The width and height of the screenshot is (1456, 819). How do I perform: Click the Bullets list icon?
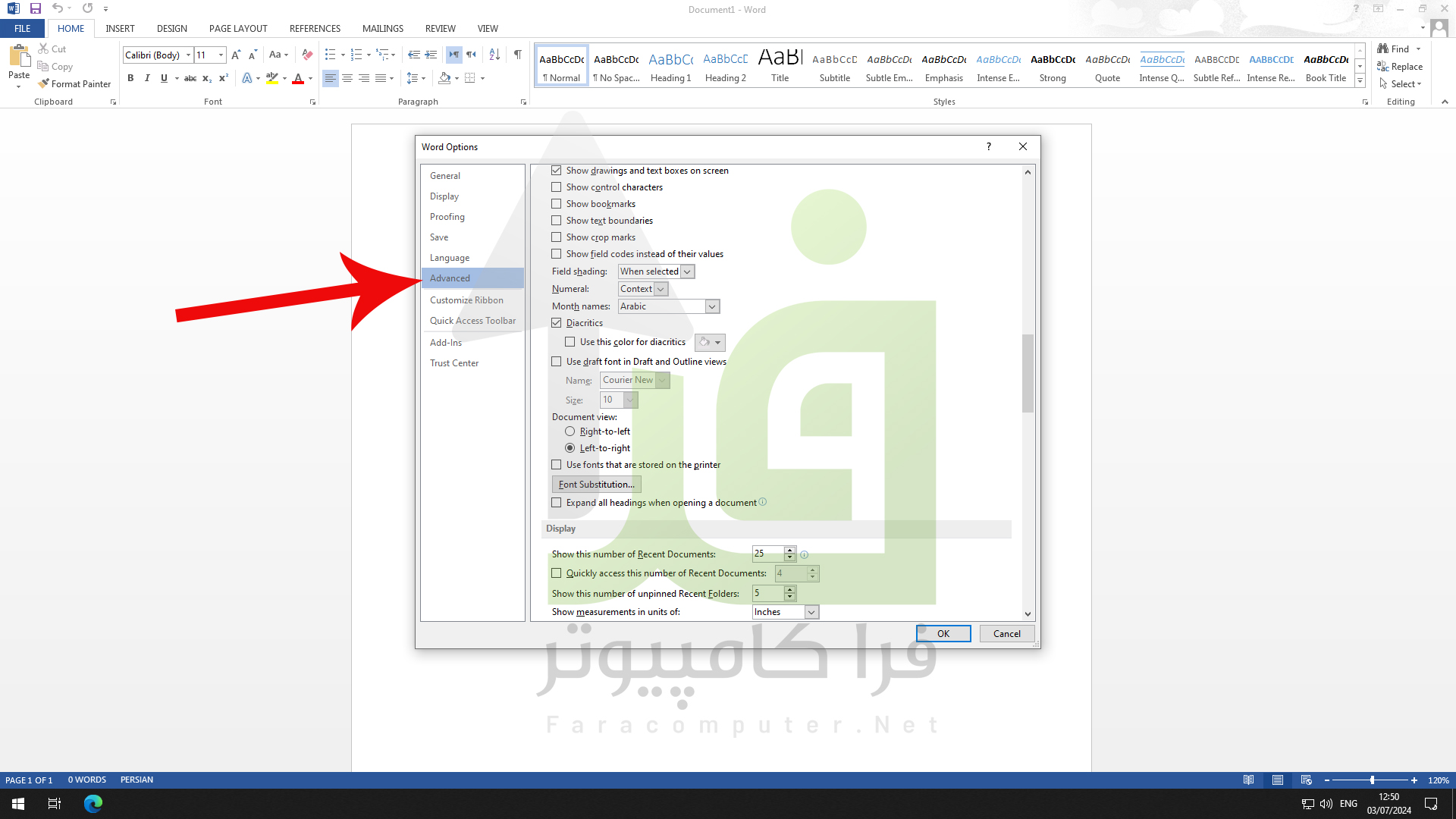pos(330,55)
